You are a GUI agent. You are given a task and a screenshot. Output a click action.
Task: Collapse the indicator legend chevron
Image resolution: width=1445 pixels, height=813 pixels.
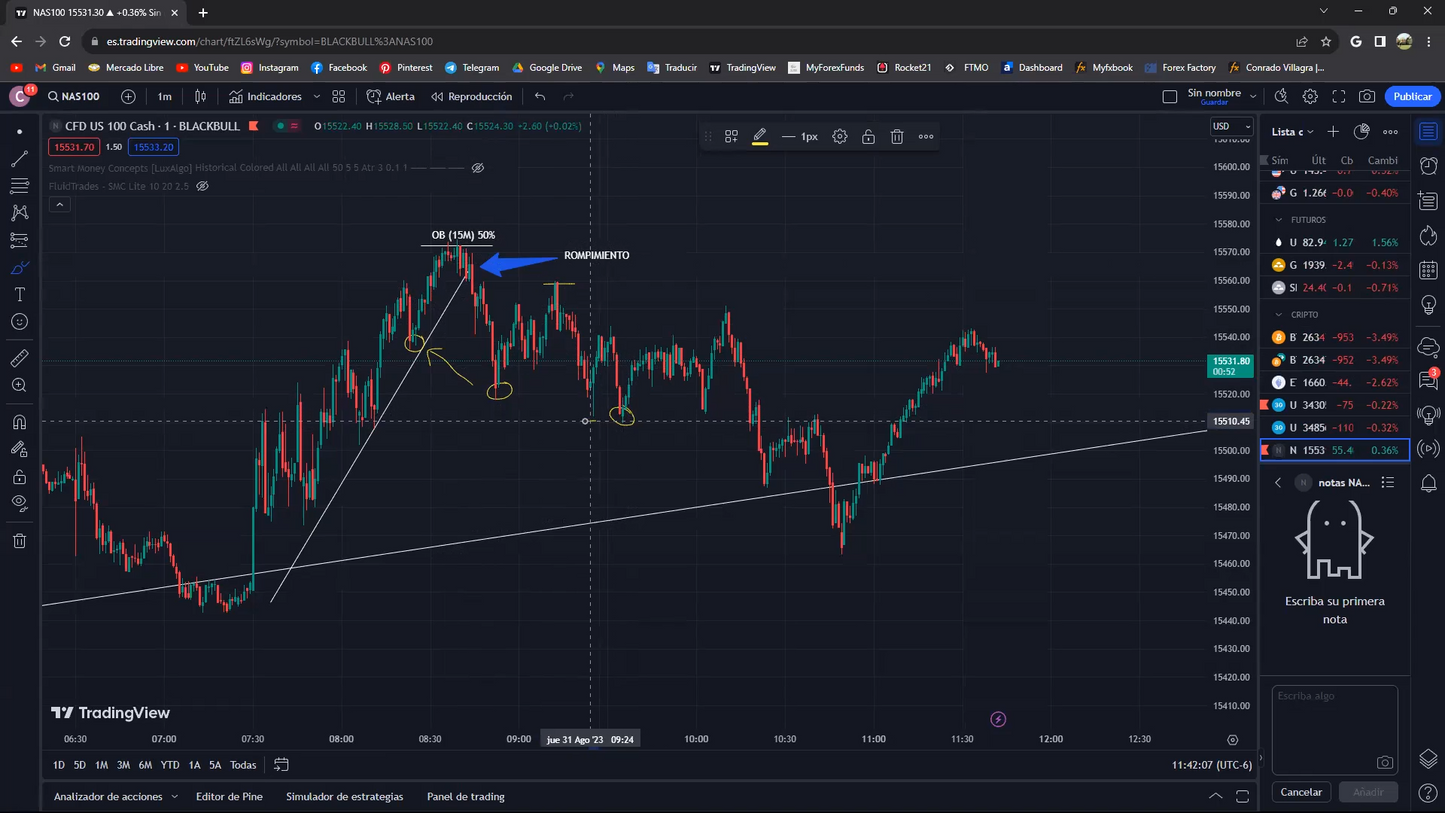60,205
